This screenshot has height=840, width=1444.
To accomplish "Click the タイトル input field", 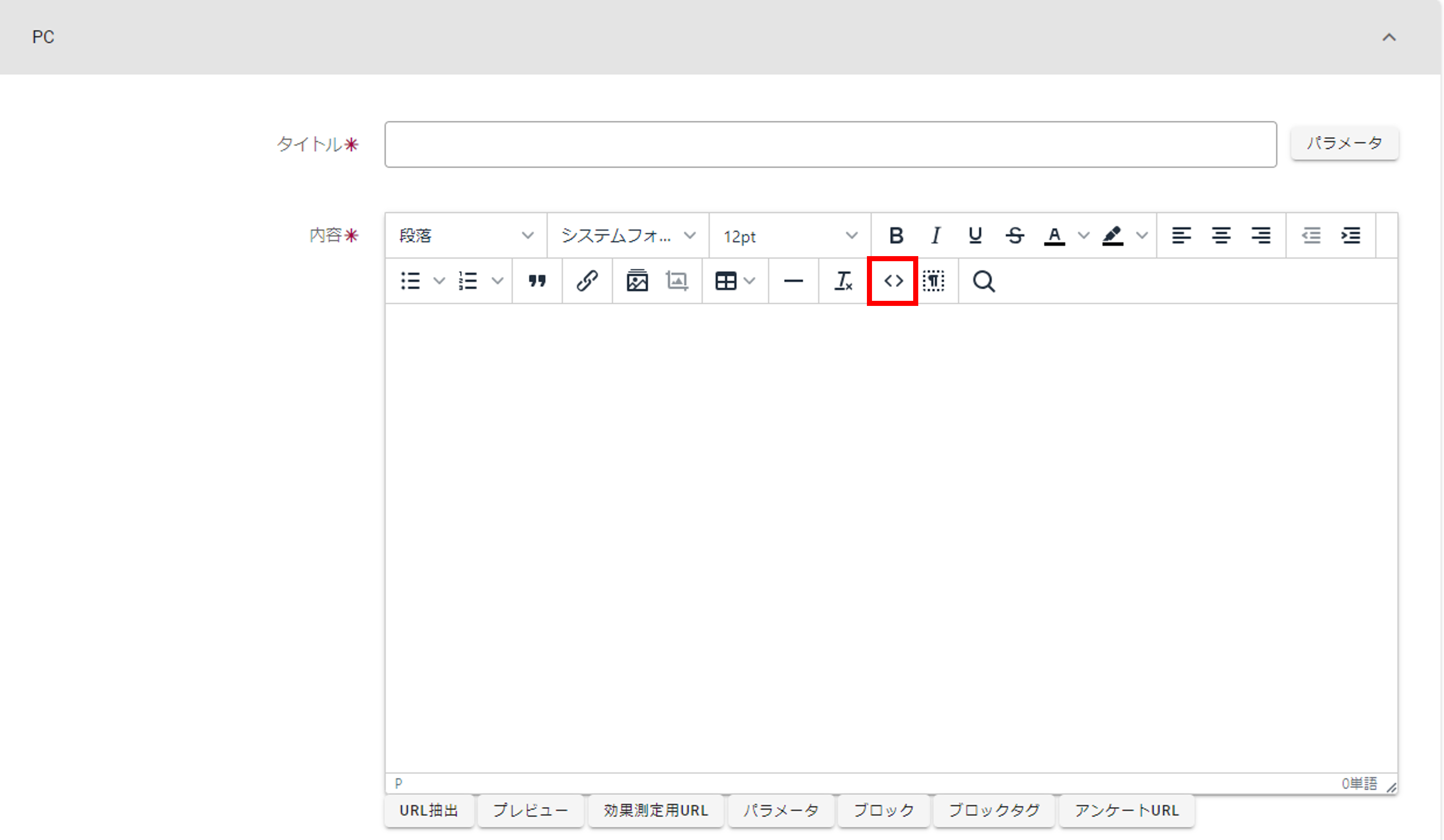I will click(830, 144).
